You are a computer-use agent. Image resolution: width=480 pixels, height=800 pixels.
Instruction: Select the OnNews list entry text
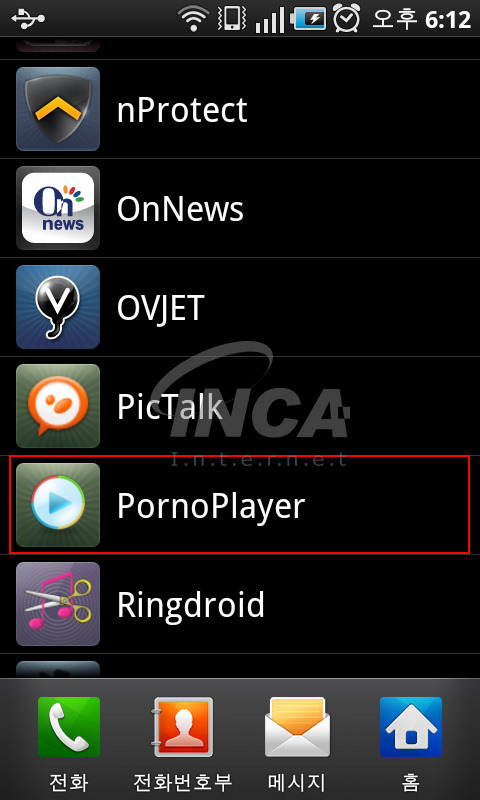coord(180,208)
